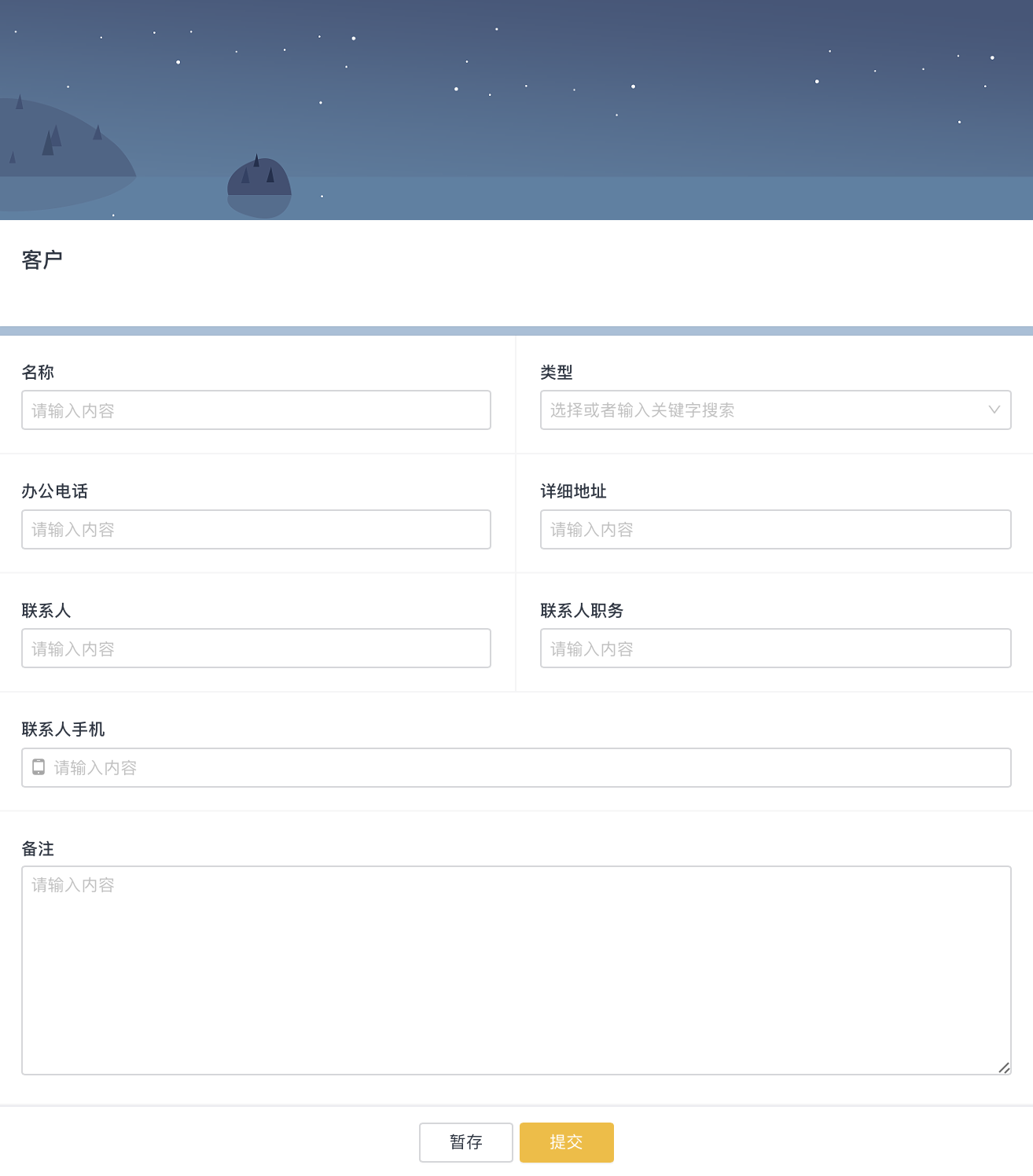
Task: Click the 联系人 field label
Action: tap(46, 611)
